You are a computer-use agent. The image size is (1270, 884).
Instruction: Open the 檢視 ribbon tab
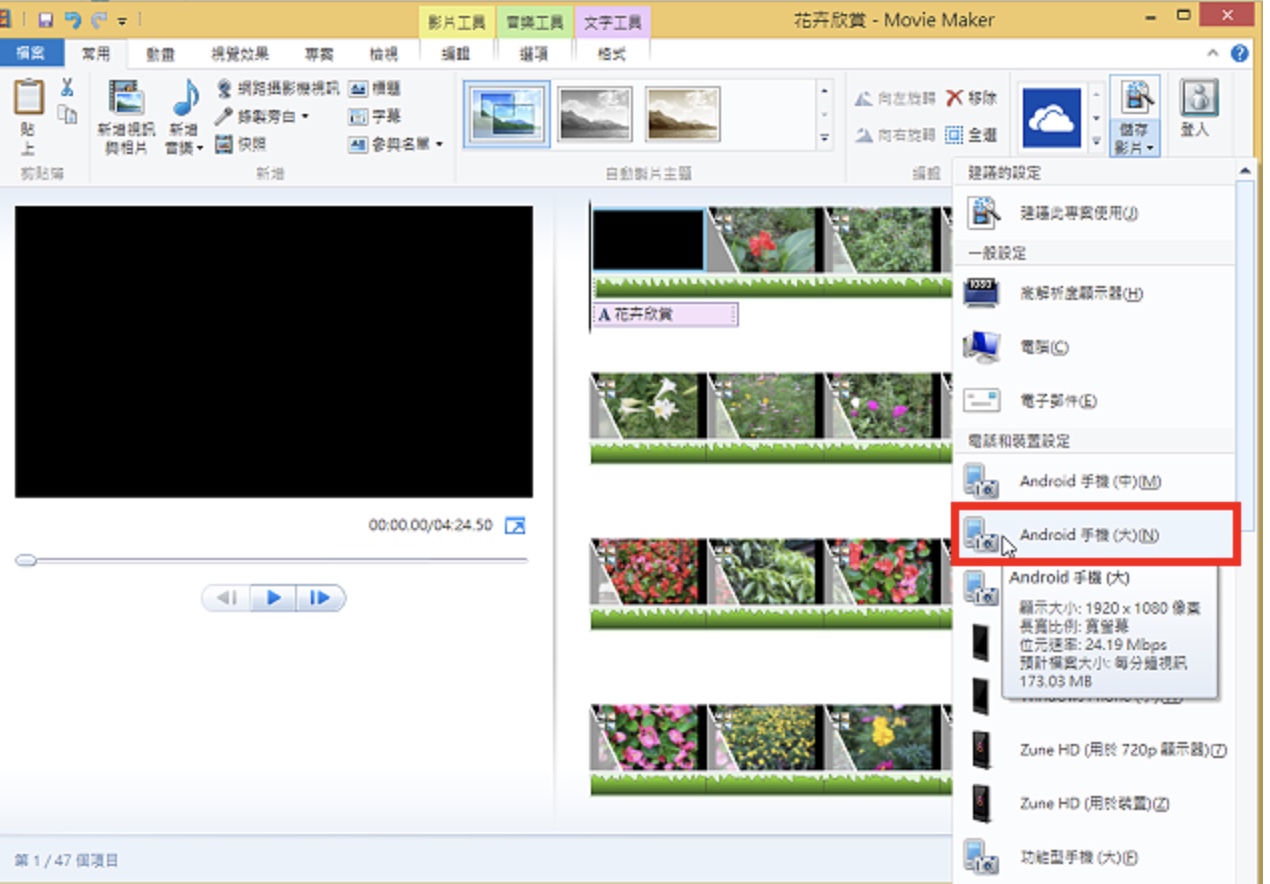coord(383,54)
